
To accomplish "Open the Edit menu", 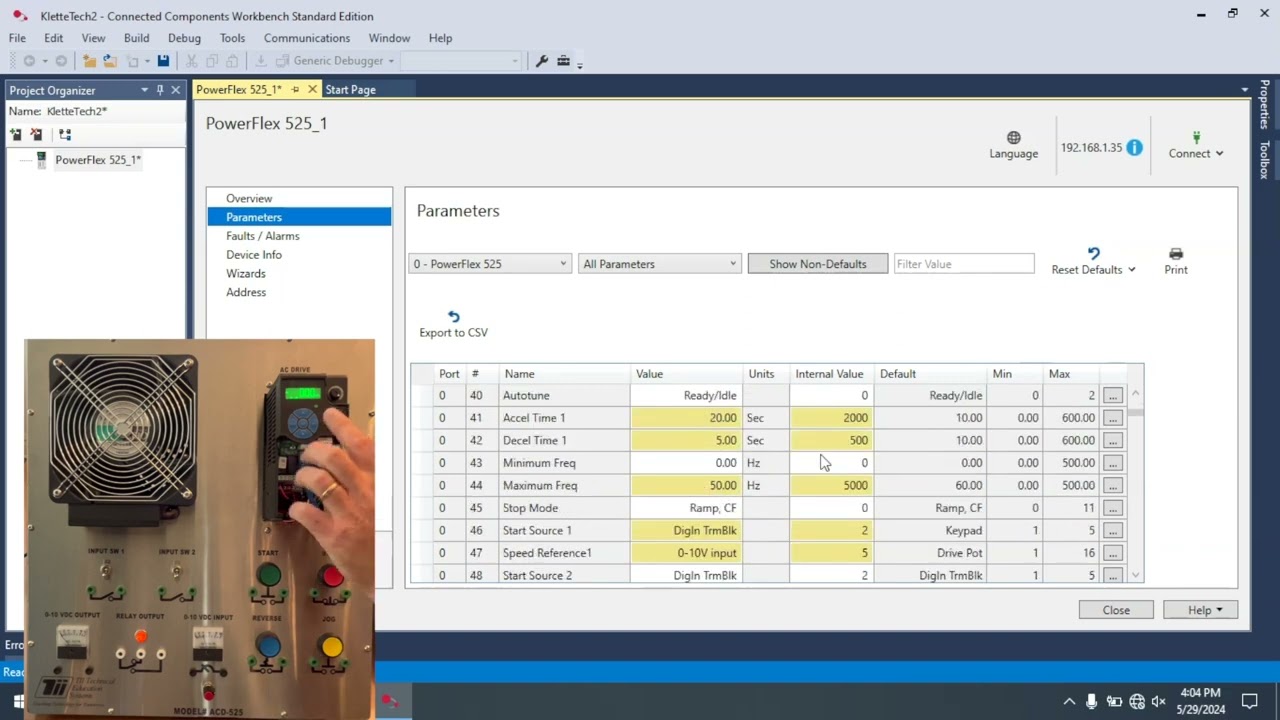I will click(x=53, y=38).
